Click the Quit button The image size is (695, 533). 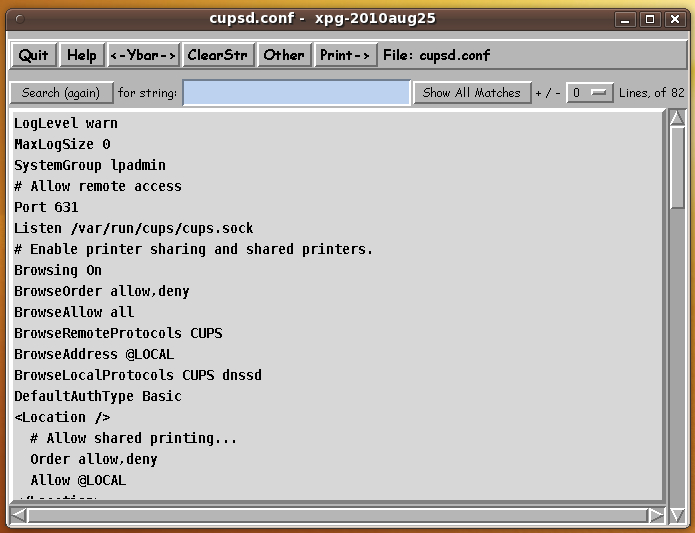coord(33,55)
